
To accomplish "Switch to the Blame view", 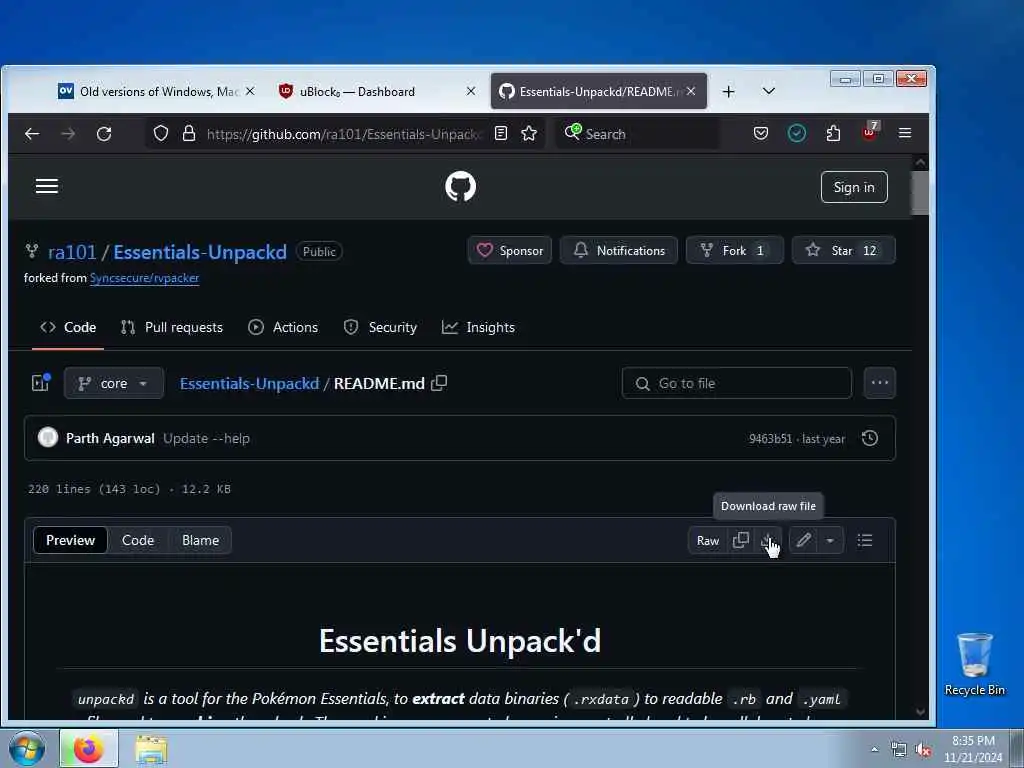I will point(200,541).
